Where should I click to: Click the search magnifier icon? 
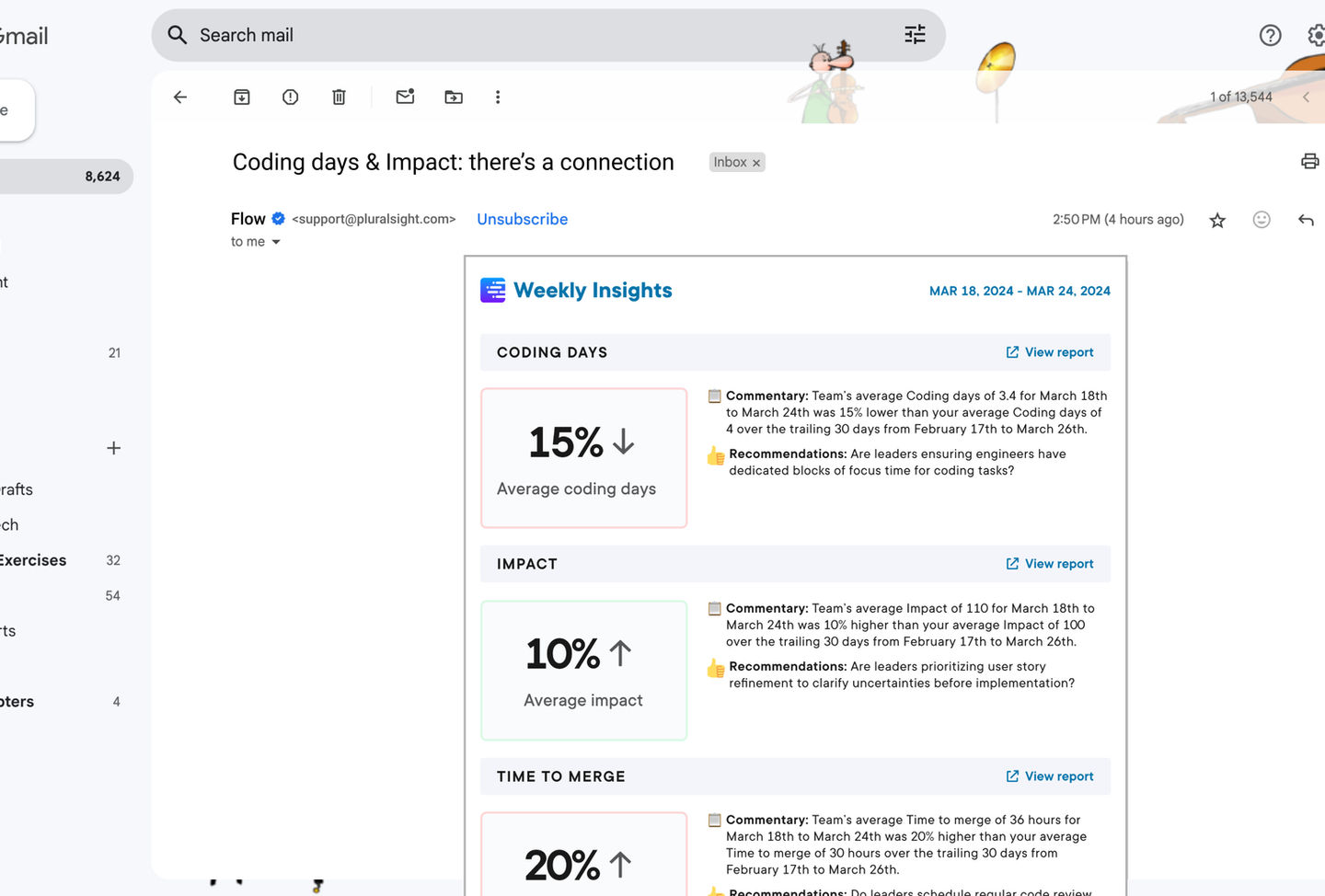pos(177,35)
